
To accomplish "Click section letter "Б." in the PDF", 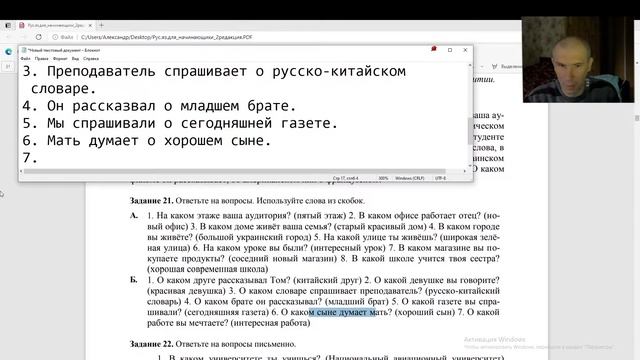I will click(134, 280).
